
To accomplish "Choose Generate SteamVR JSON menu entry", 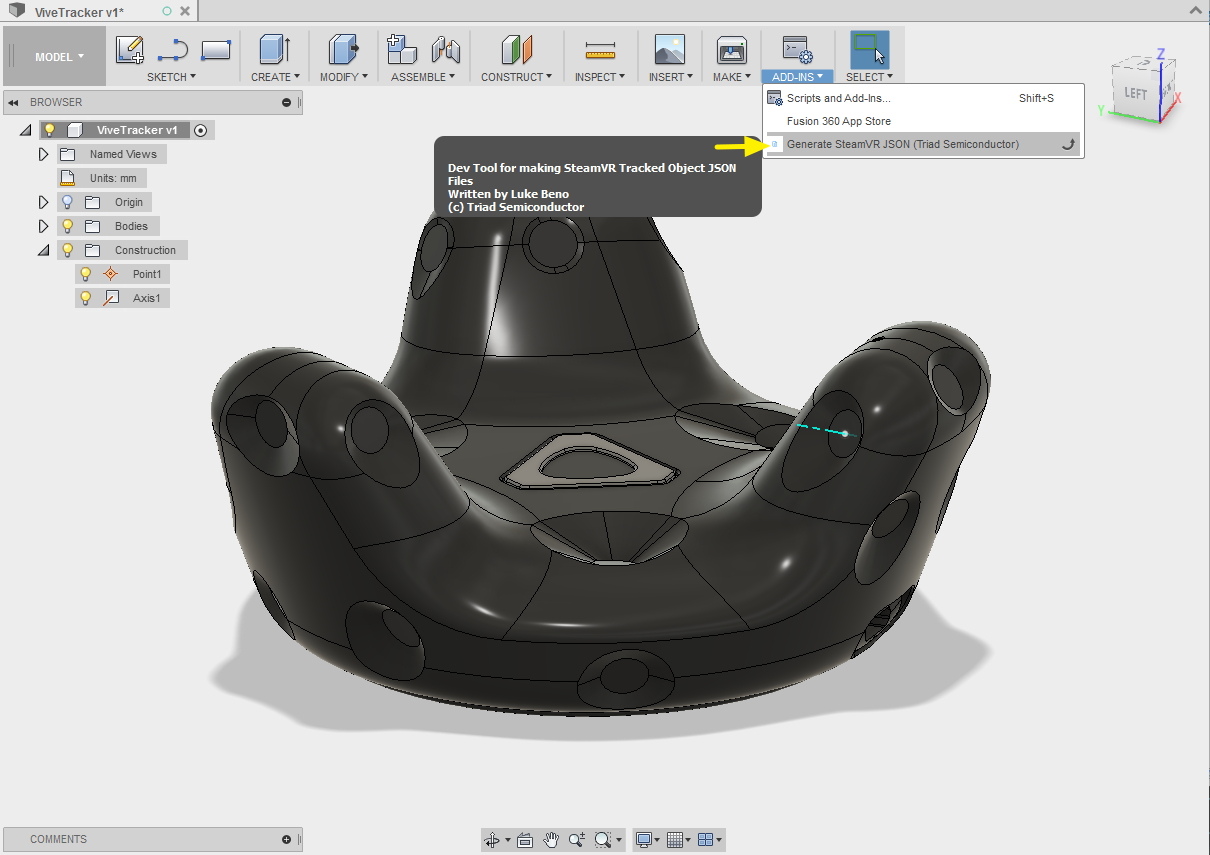I will pos(922,144).
